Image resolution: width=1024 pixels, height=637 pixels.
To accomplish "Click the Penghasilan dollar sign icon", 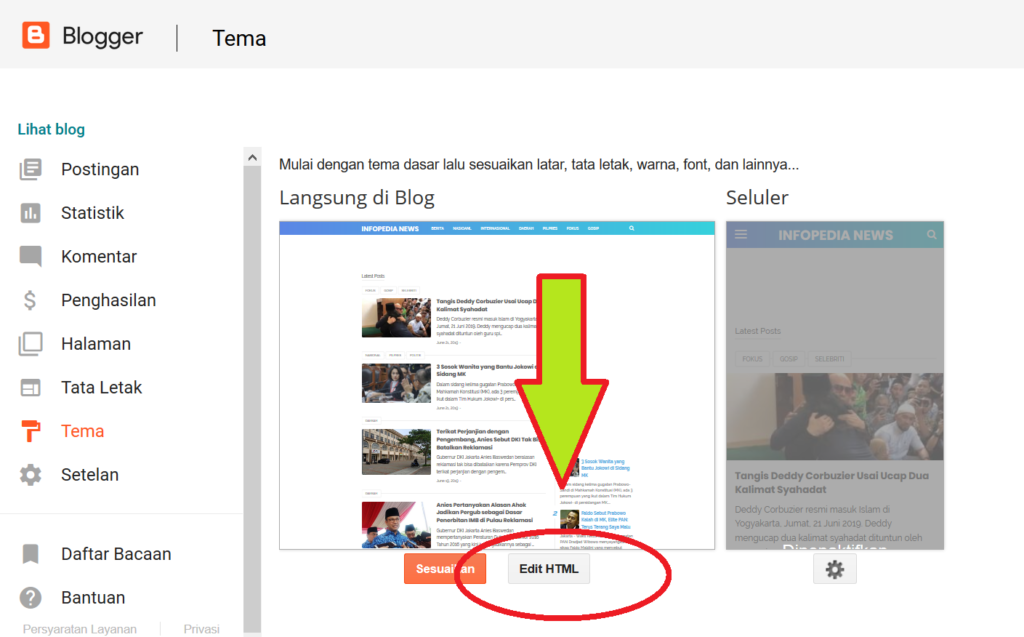I will pyautogui.click(x=31, y=300).
